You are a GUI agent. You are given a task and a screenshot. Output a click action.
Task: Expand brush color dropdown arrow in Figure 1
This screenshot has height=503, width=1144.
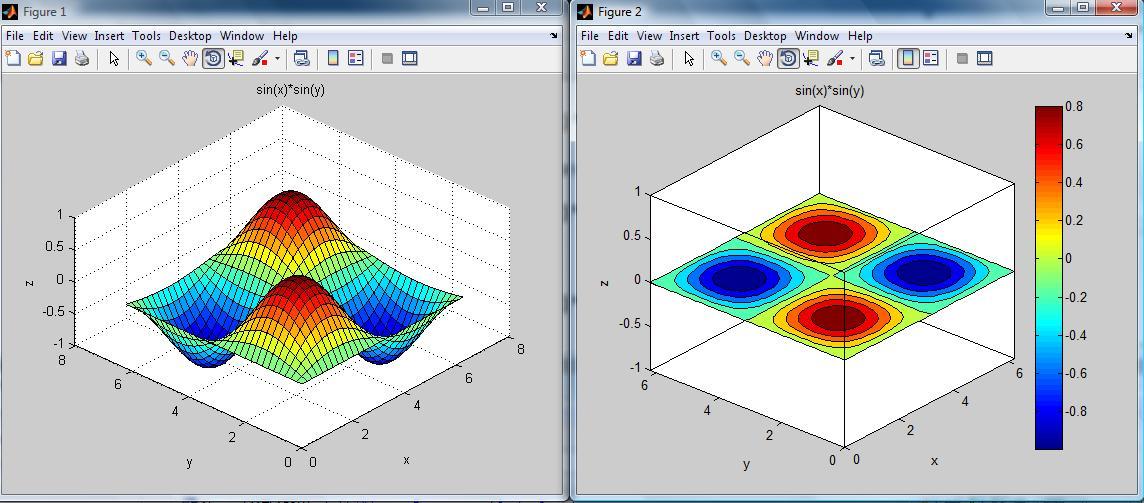(x=277, y=59)
